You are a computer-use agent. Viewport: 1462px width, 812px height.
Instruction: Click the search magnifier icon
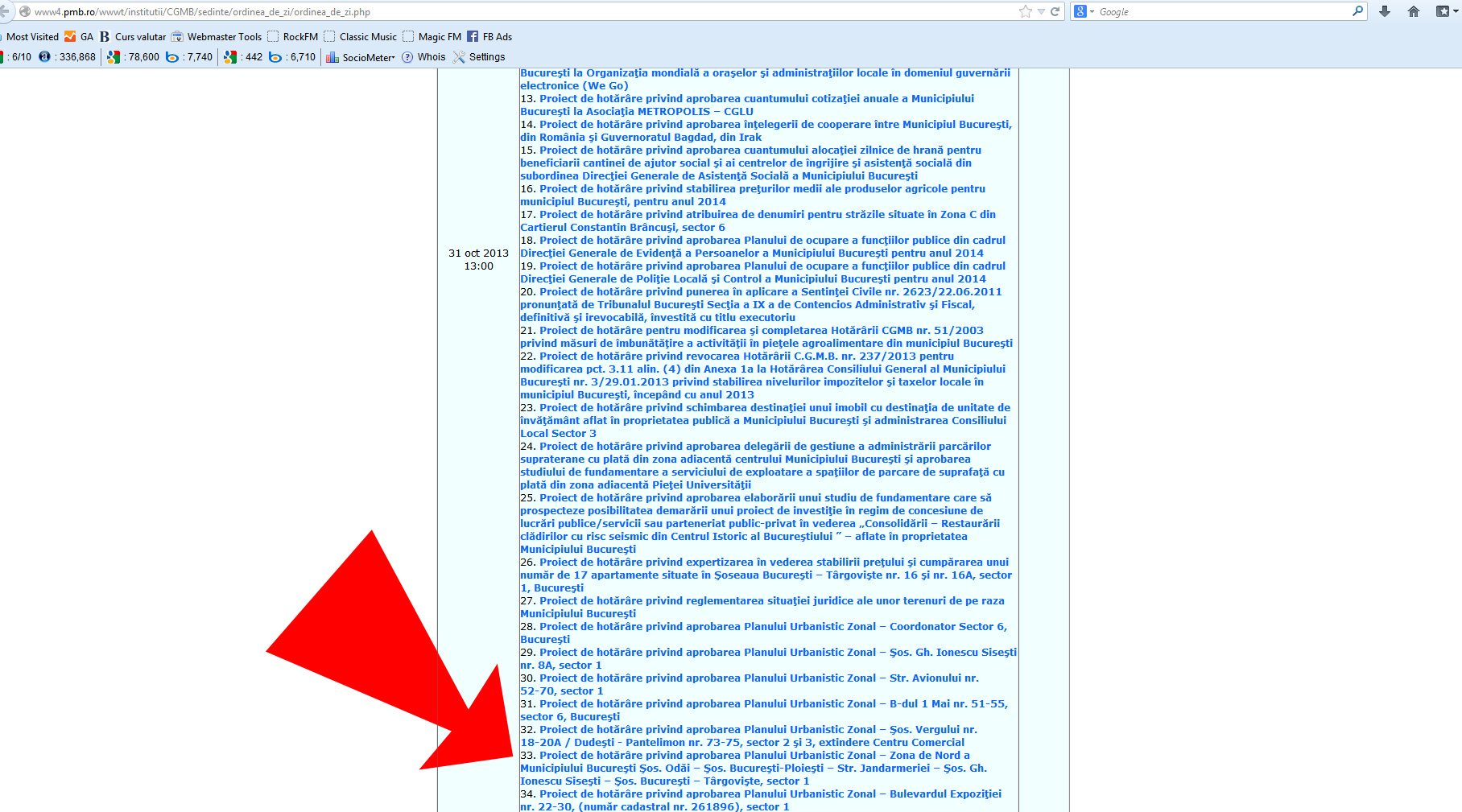coord(1358,11)
